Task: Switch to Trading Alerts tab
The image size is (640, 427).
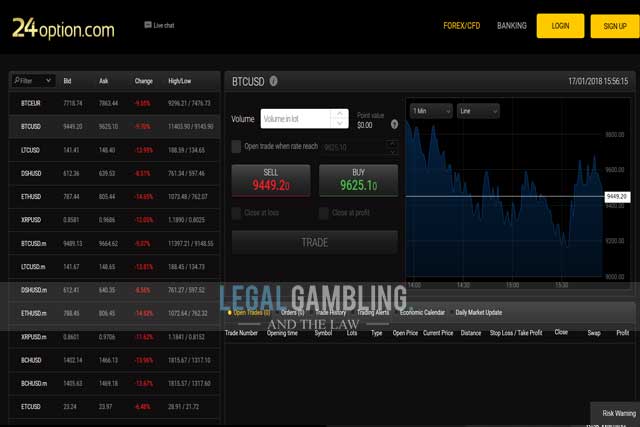Action: (373, 313)
